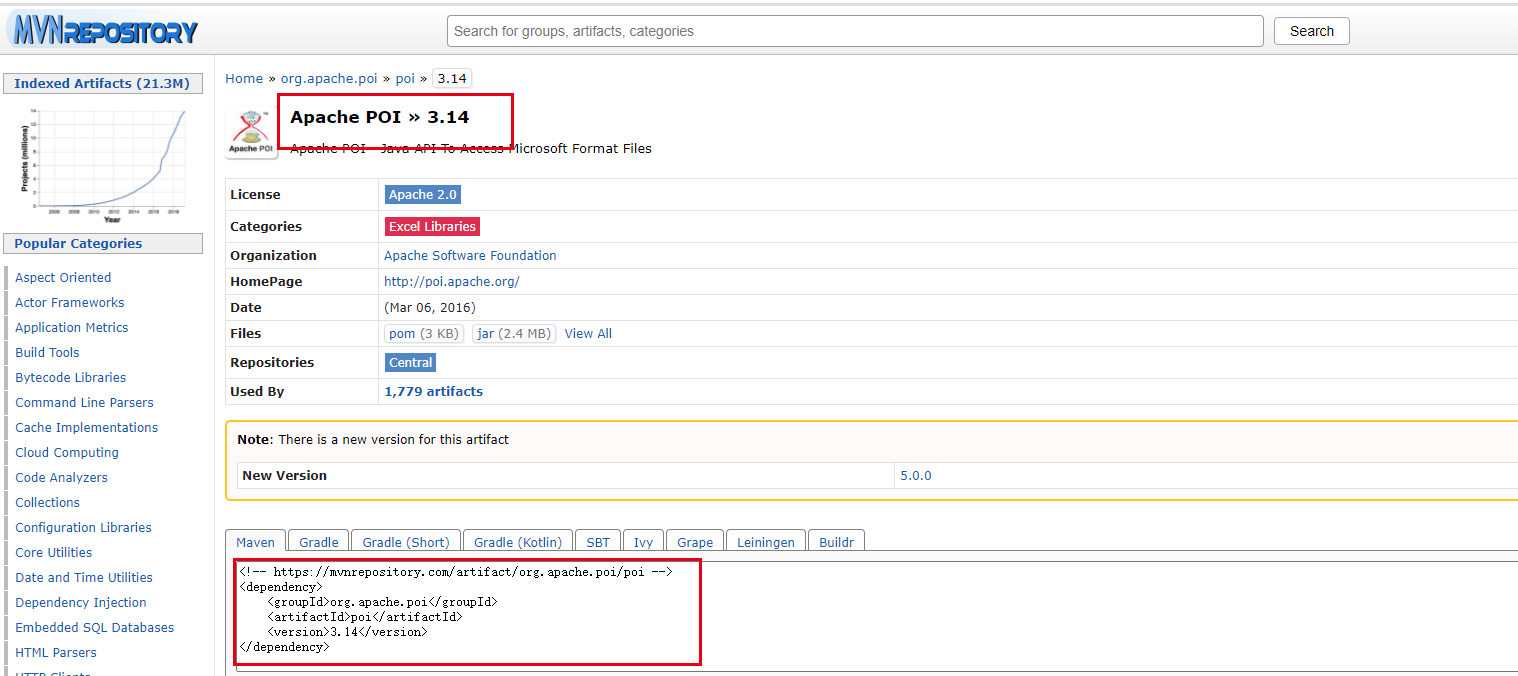Open Bytecode Libraries category

[71, 378]
